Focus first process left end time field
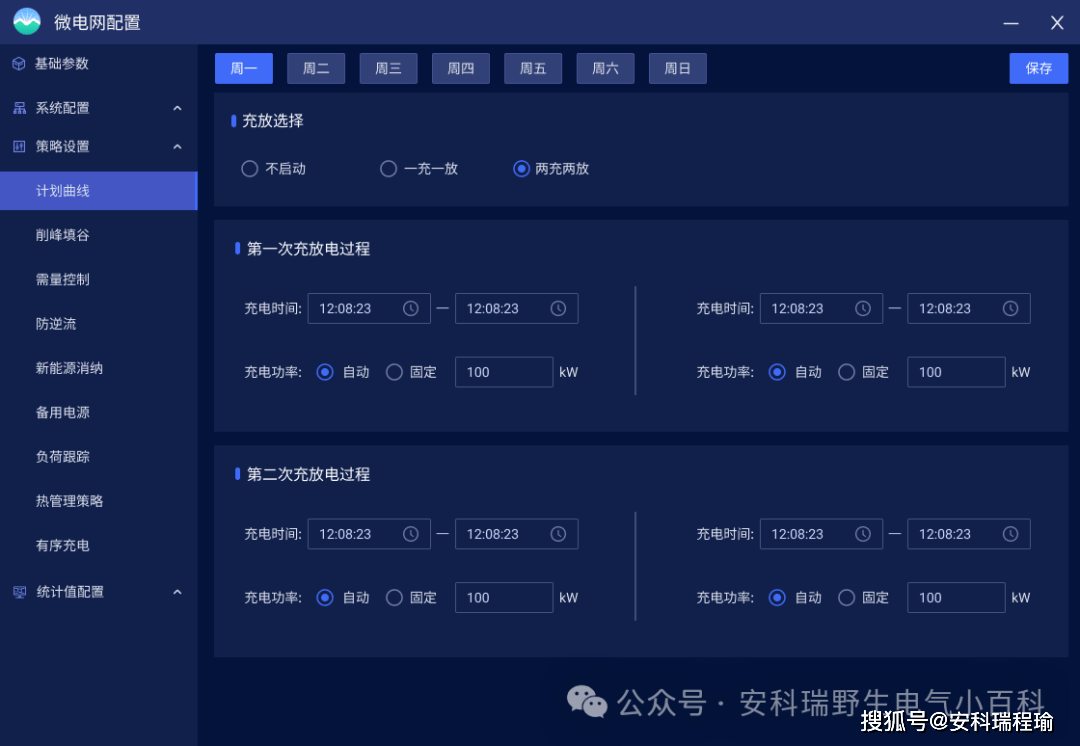The height and width of the screenshot is (746, 1080). click(x=517, y=309)
